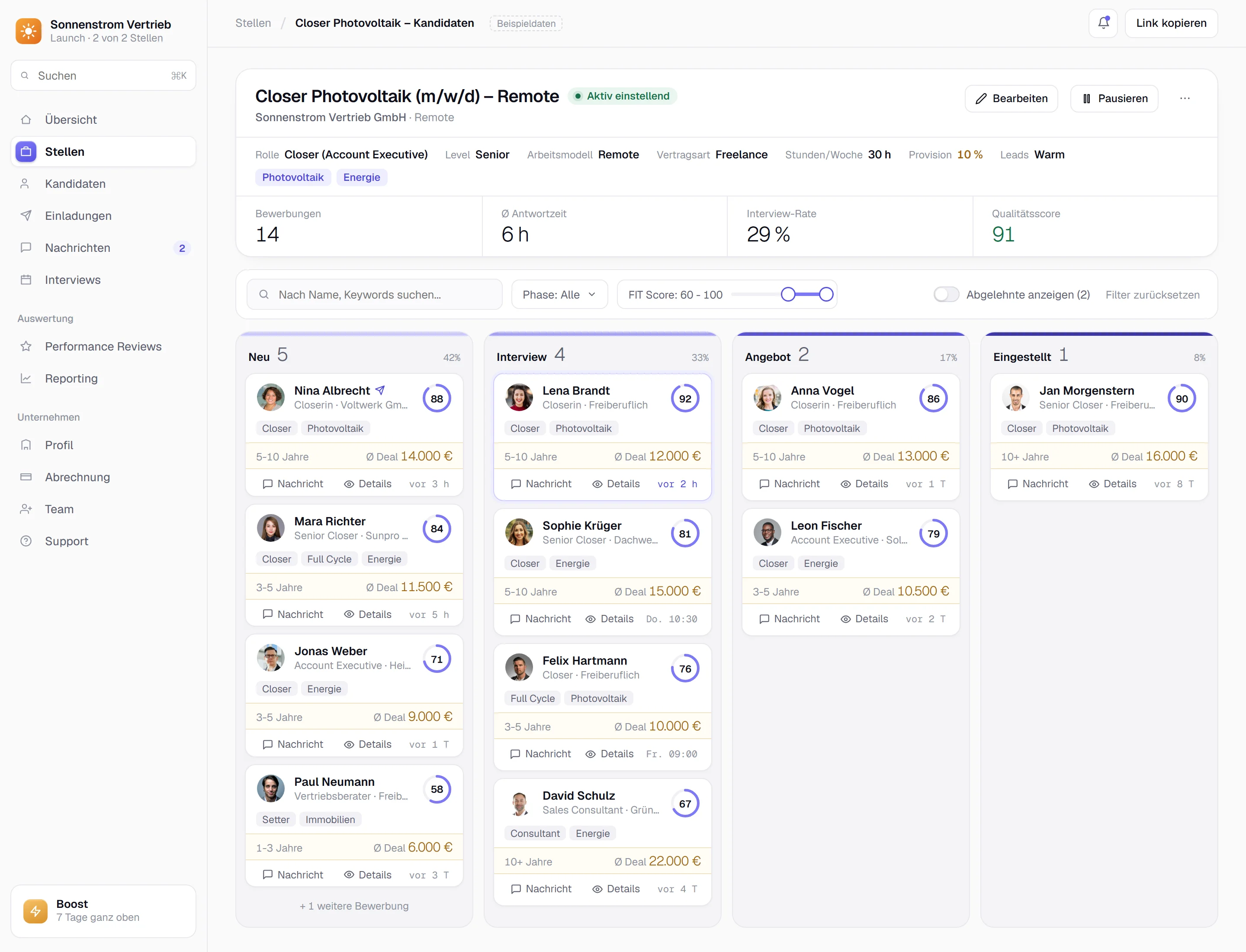Pause the job with Pausieren

pos(1114,99)
